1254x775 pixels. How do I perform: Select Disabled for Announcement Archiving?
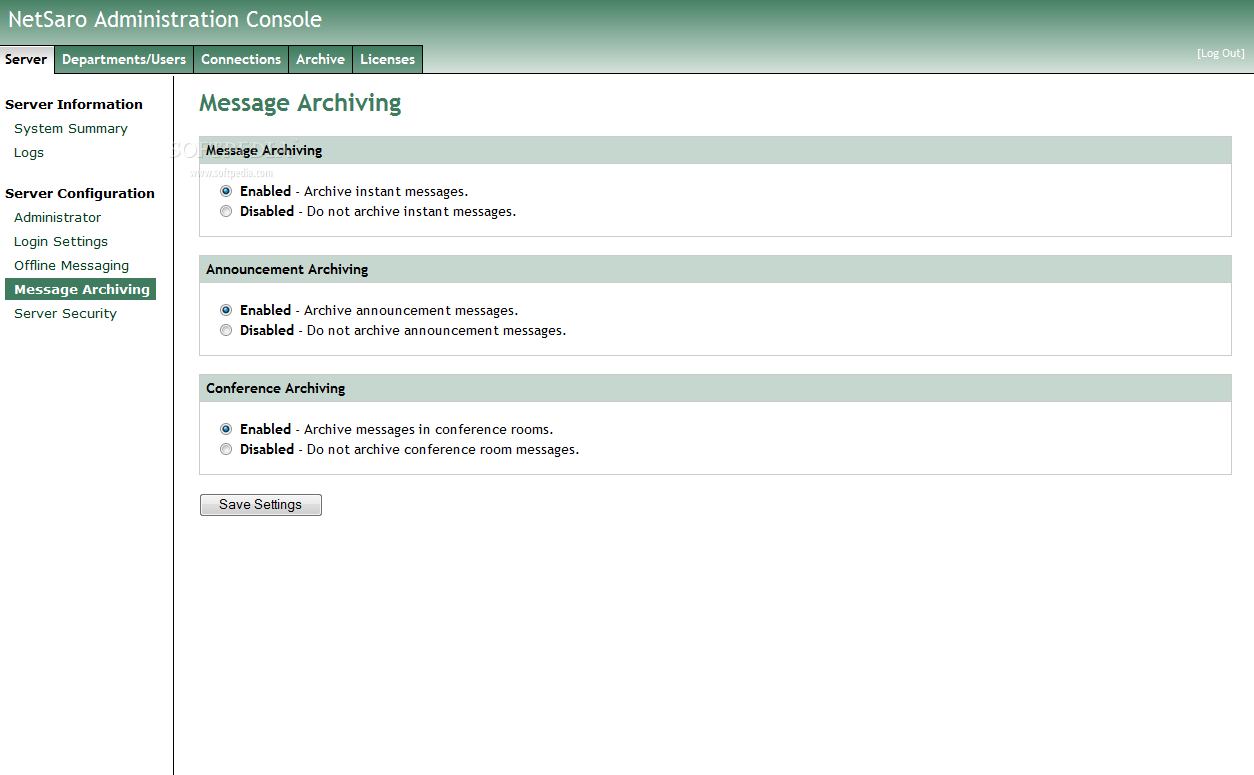[x=226, y=330]
